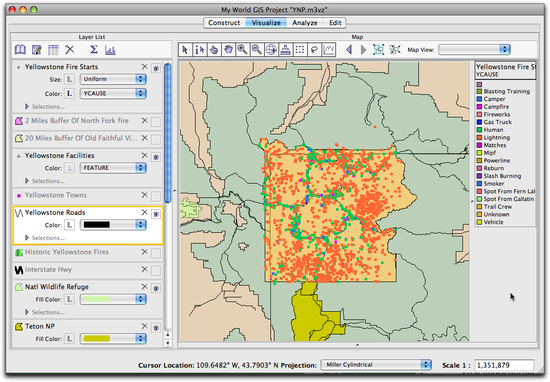
Task: Open the Miller Cylindrical projection dropdown
Action: 376,365
